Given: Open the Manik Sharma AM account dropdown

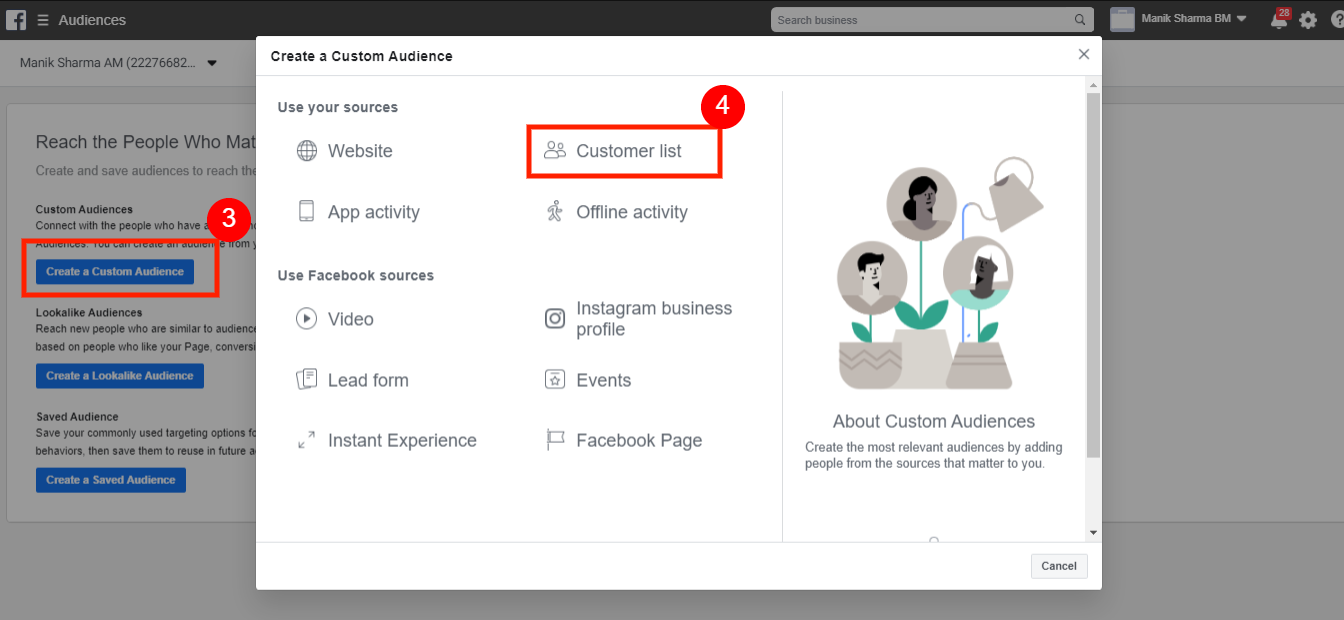Looking at the screenshot, I should click(118, 63).
